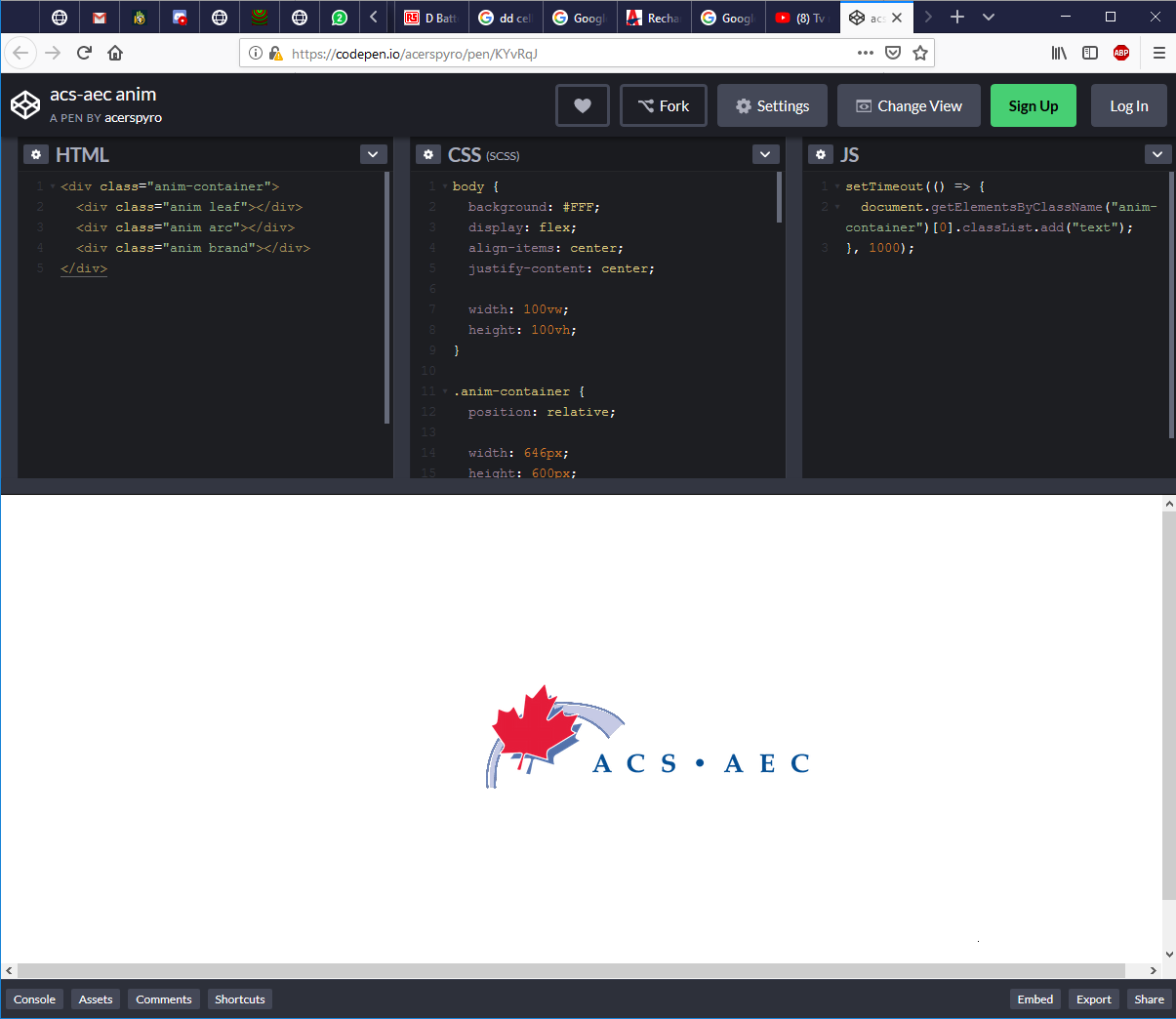Switch to the D Batt tab

[x=430, y=18]
